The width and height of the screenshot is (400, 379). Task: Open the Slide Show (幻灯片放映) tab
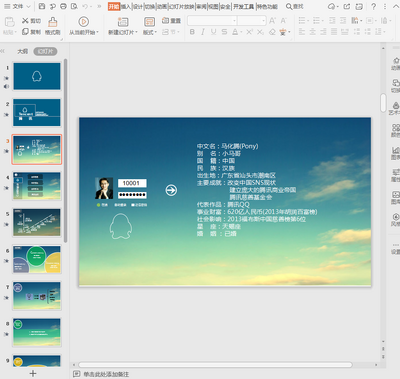coord(182,6)
